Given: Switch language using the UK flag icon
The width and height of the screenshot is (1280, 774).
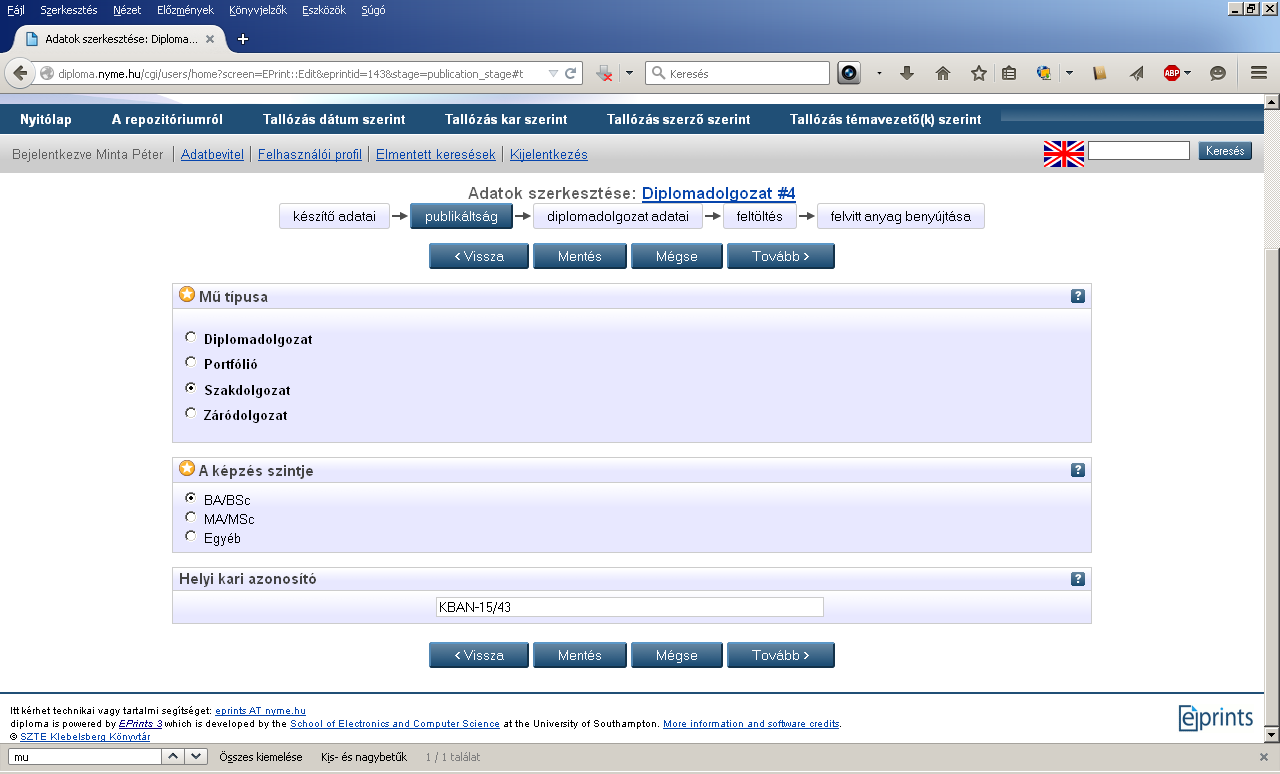Looking at the screenshot, I should [1064, 153].
